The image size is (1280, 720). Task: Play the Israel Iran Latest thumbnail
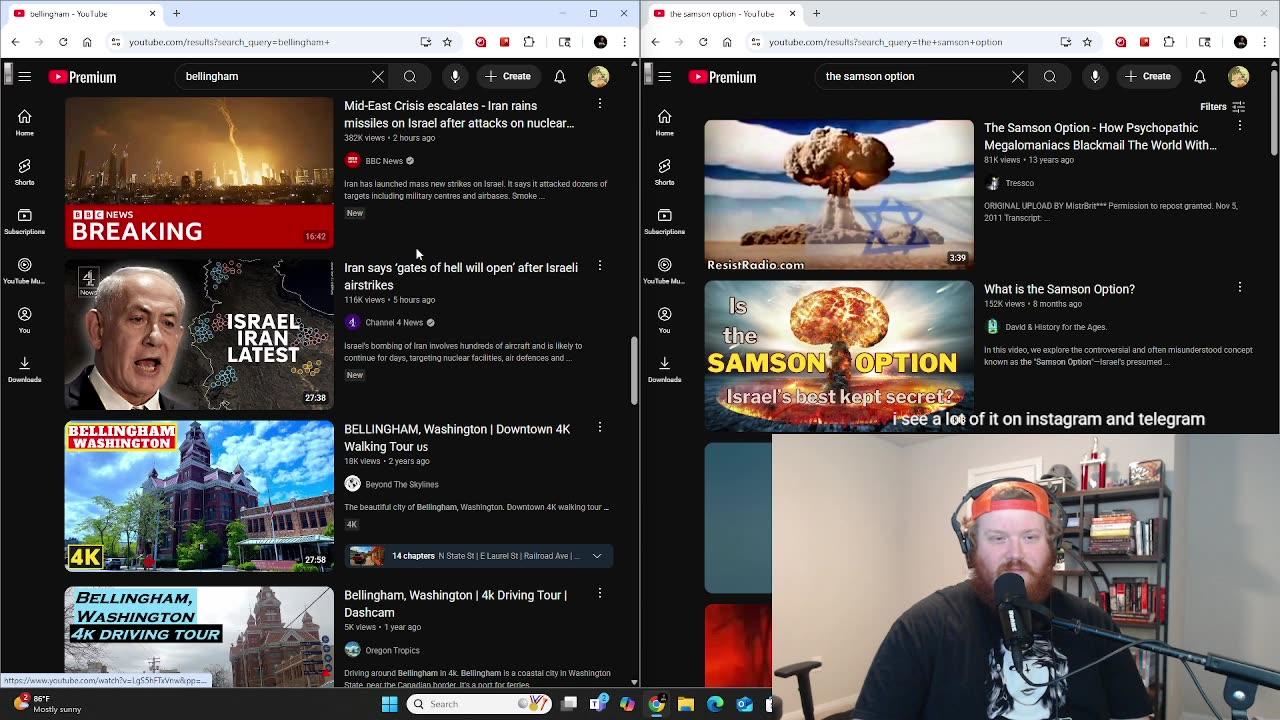click(x=199, y=334)
